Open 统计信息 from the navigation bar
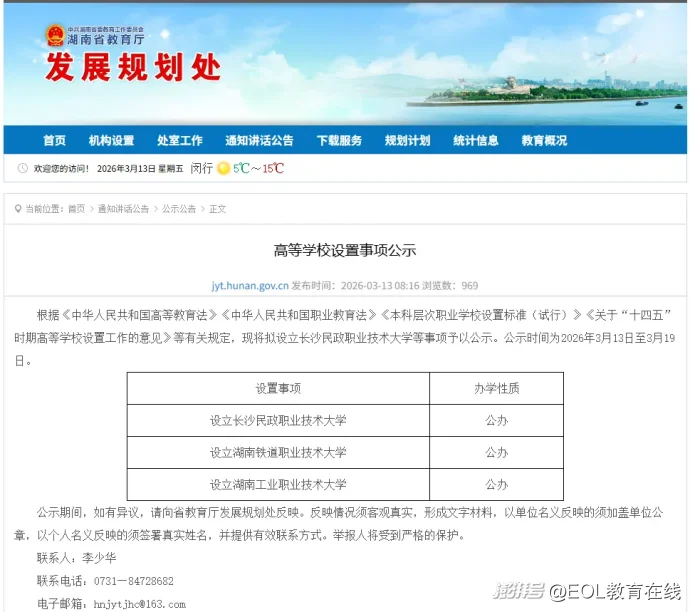 pos(475,141)
